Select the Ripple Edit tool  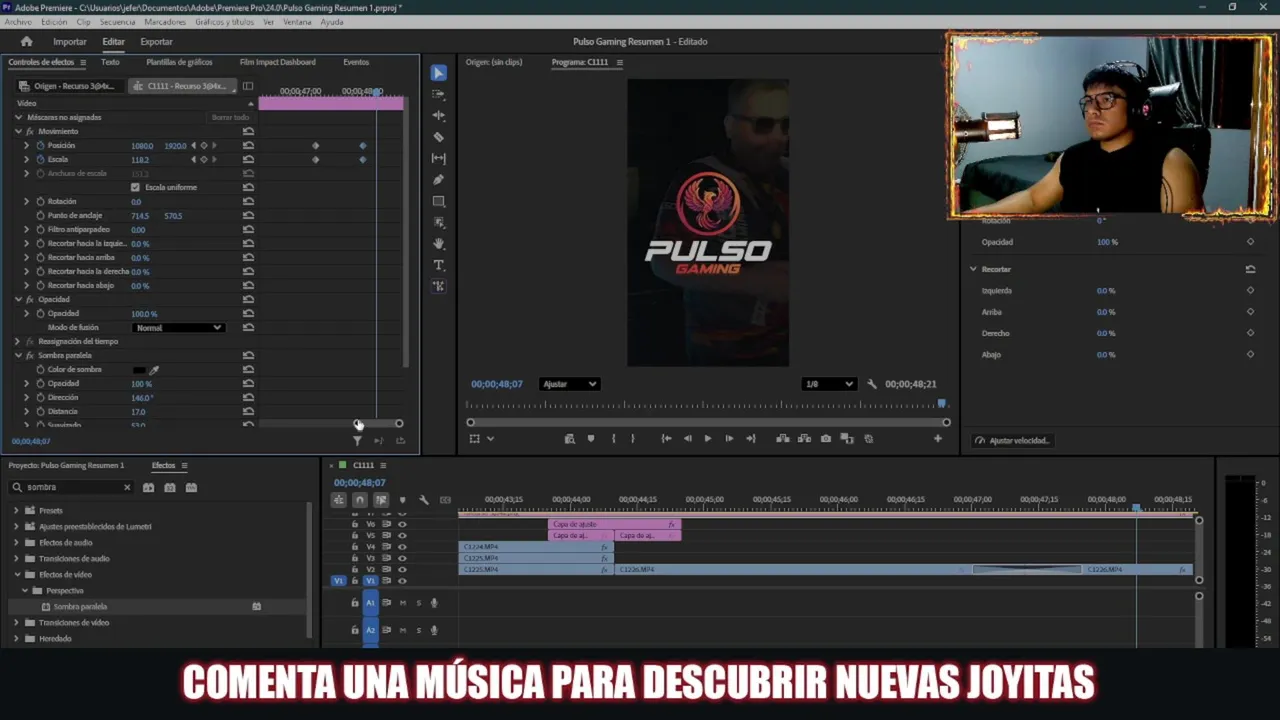coord(439,116)
